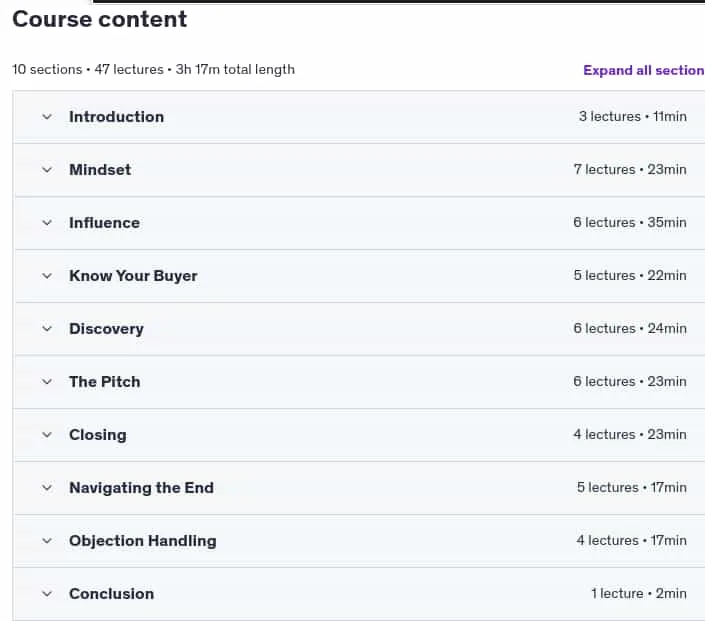Click the Objection Handling chevron icon
Viewport: 705px width, 621px height.
click(47, 541)
